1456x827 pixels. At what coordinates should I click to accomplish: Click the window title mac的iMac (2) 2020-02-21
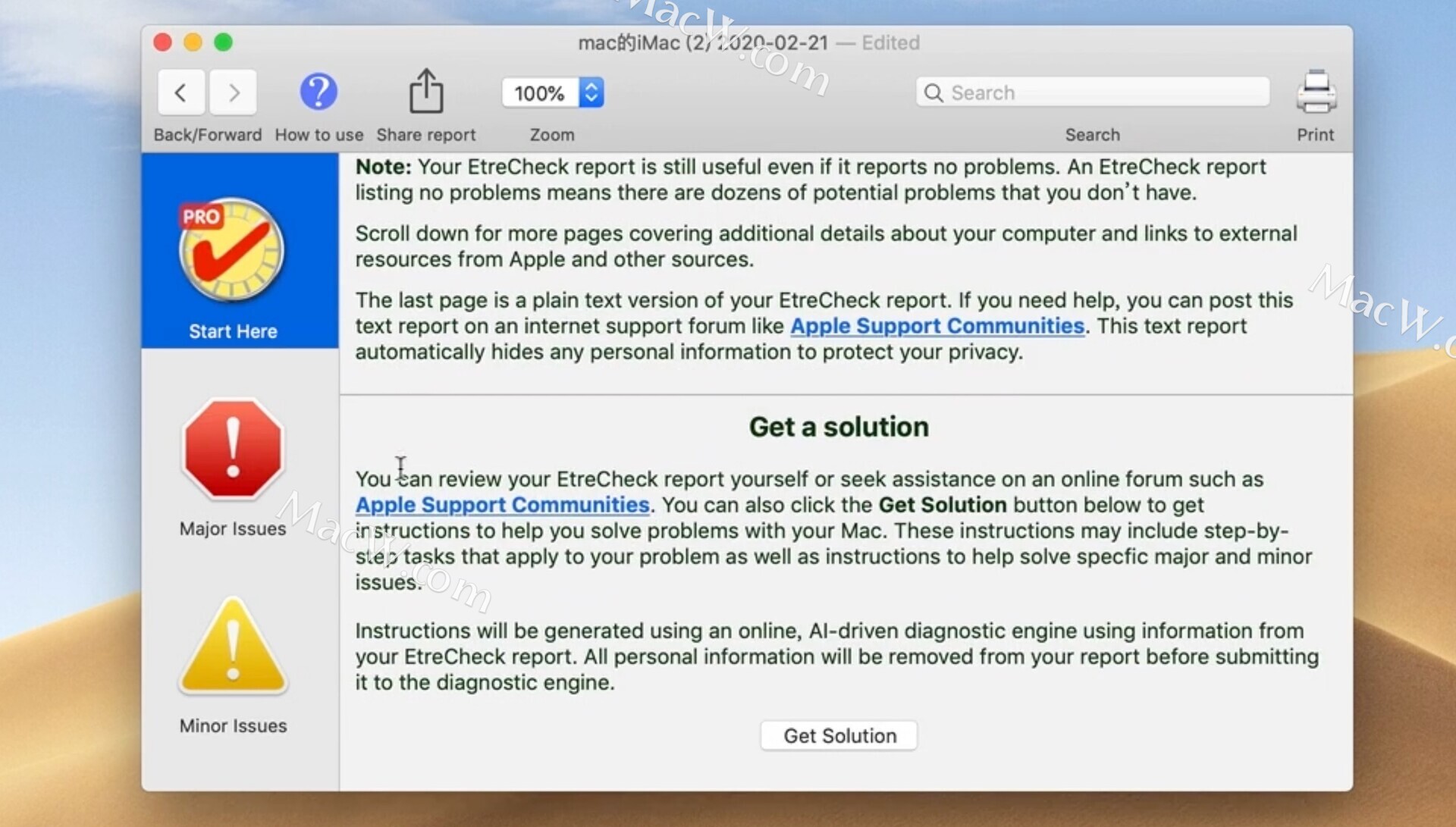point(703,42)
